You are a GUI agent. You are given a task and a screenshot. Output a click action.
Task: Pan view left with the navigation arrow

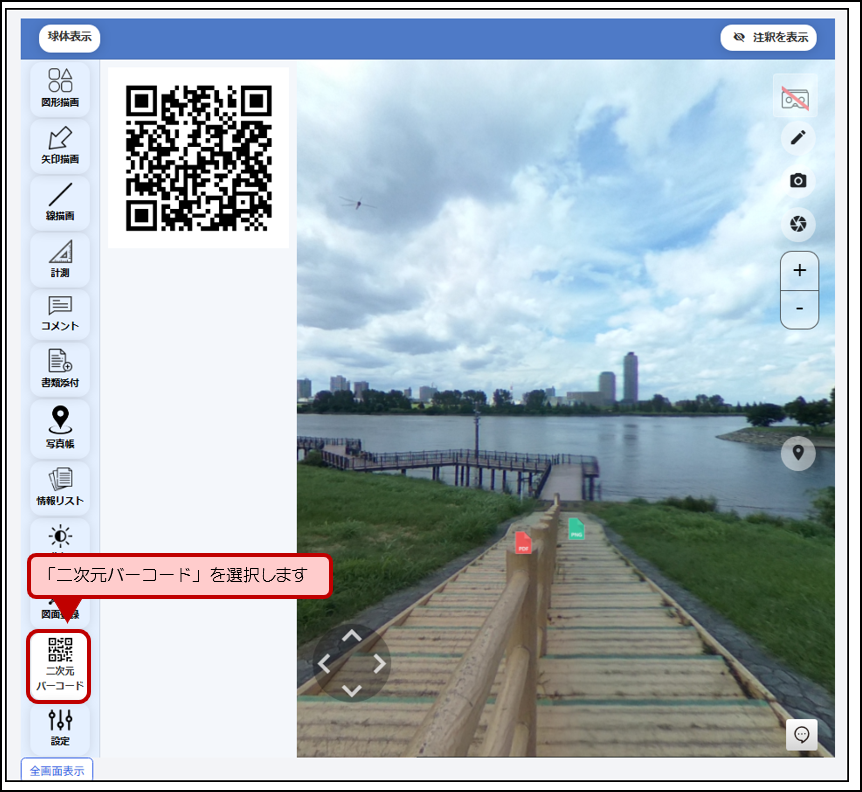coord(324,663)
